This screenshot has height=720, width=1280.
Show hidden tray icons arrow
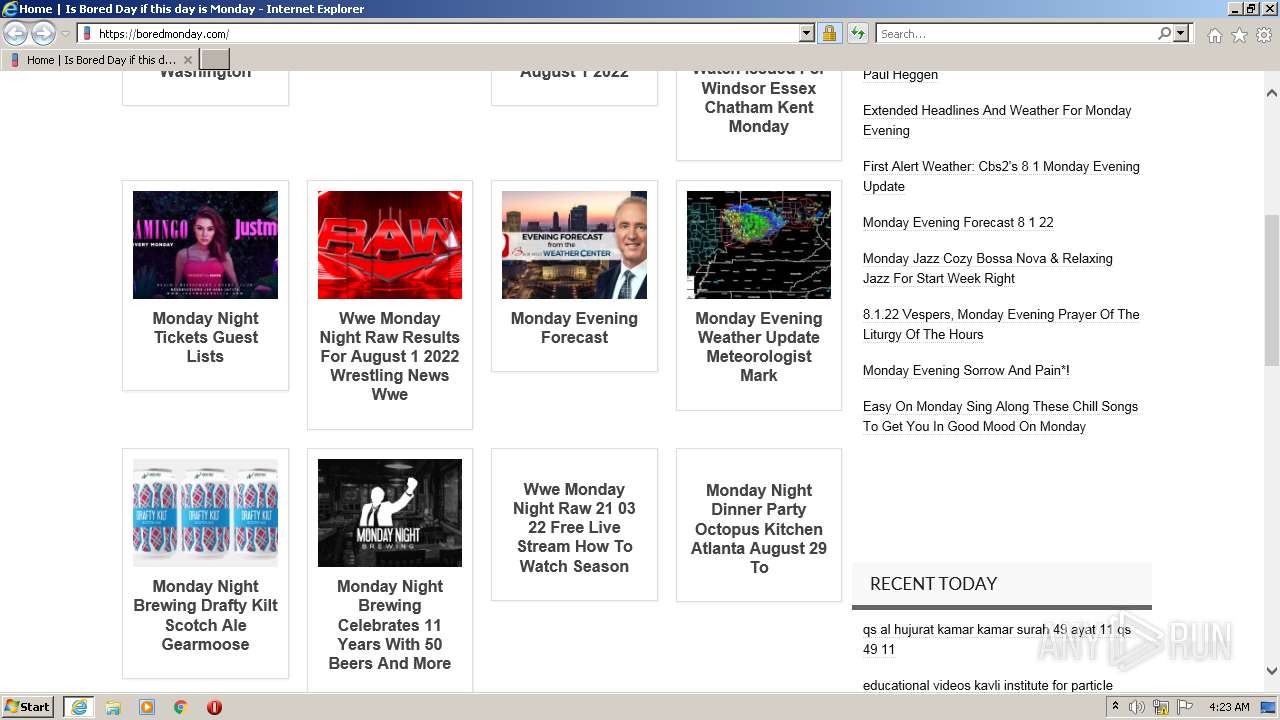coord(1116,707)
